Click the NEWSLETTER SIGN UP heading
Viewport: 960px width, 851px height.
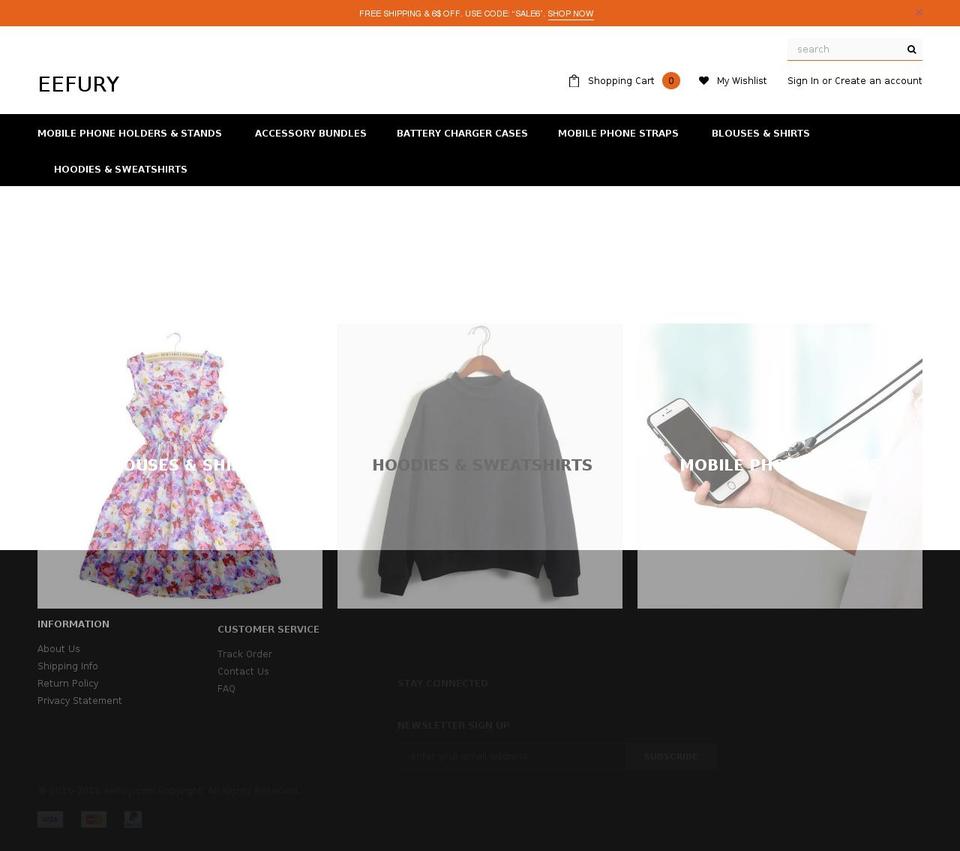click(454, 725)
